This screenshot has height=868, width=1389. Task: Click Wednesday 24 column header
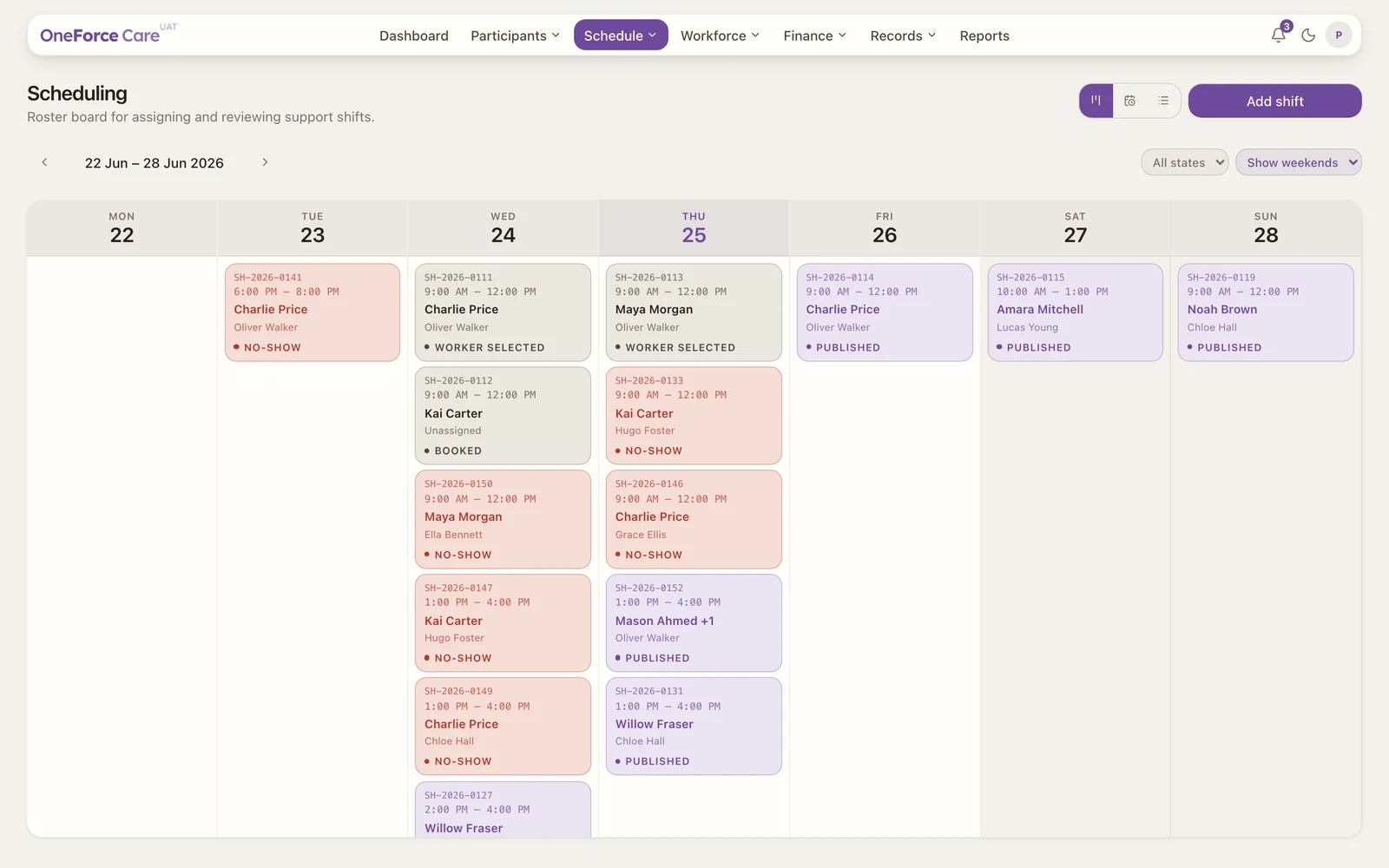tap(503, 228)
